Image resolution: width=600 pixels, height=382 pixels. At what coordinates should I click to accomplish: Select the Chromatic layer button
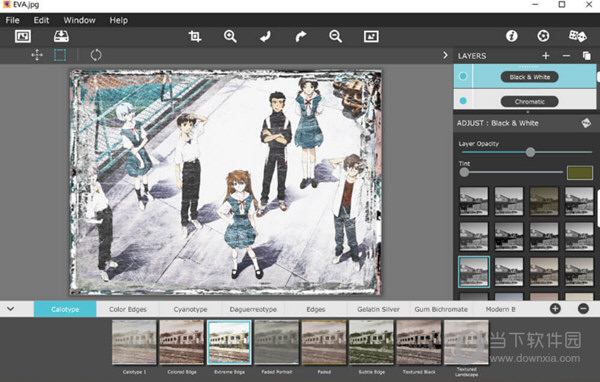tap(530, 101)
